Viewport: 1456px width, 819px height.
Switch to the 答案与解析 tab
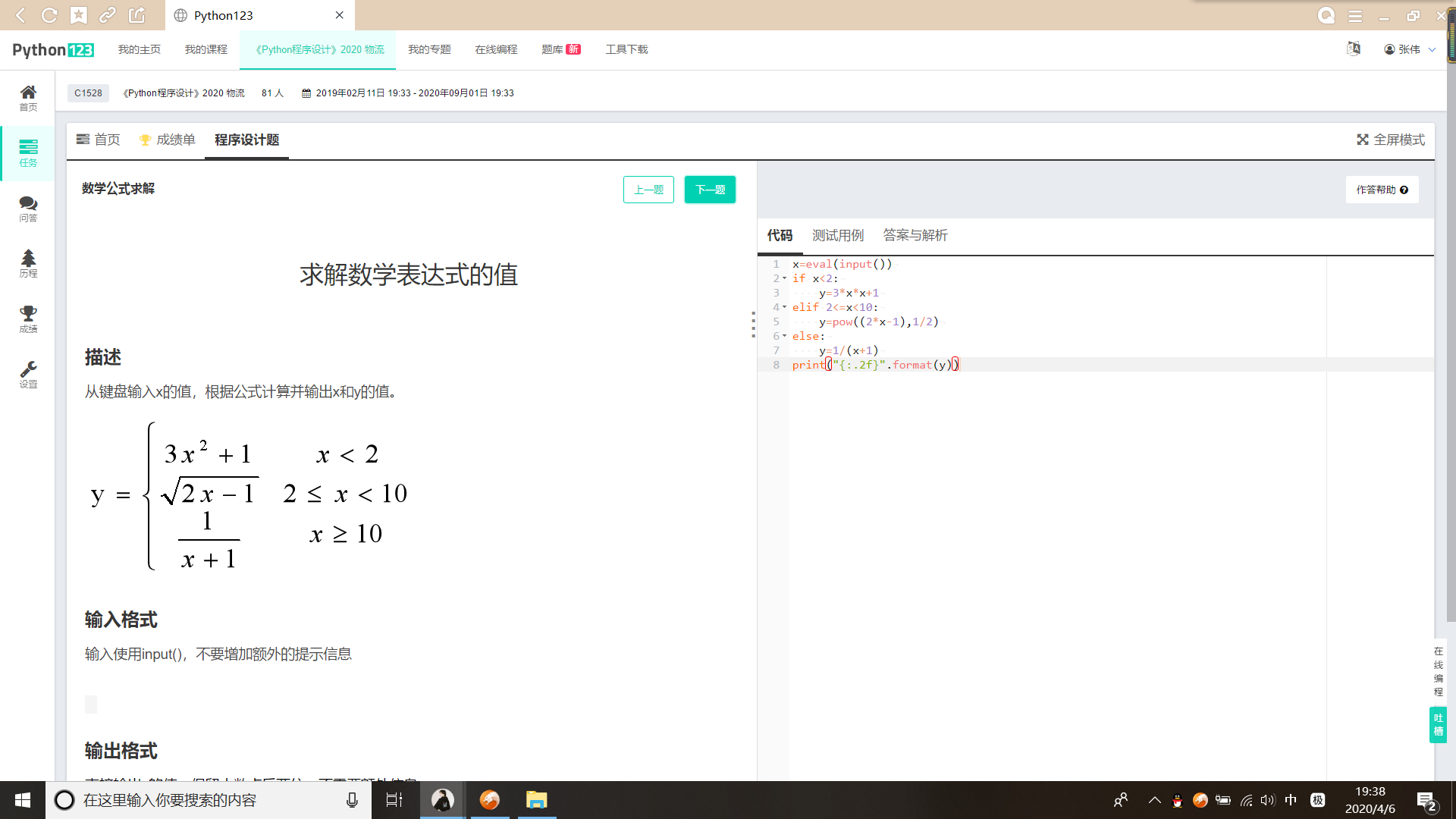point(915,235)
